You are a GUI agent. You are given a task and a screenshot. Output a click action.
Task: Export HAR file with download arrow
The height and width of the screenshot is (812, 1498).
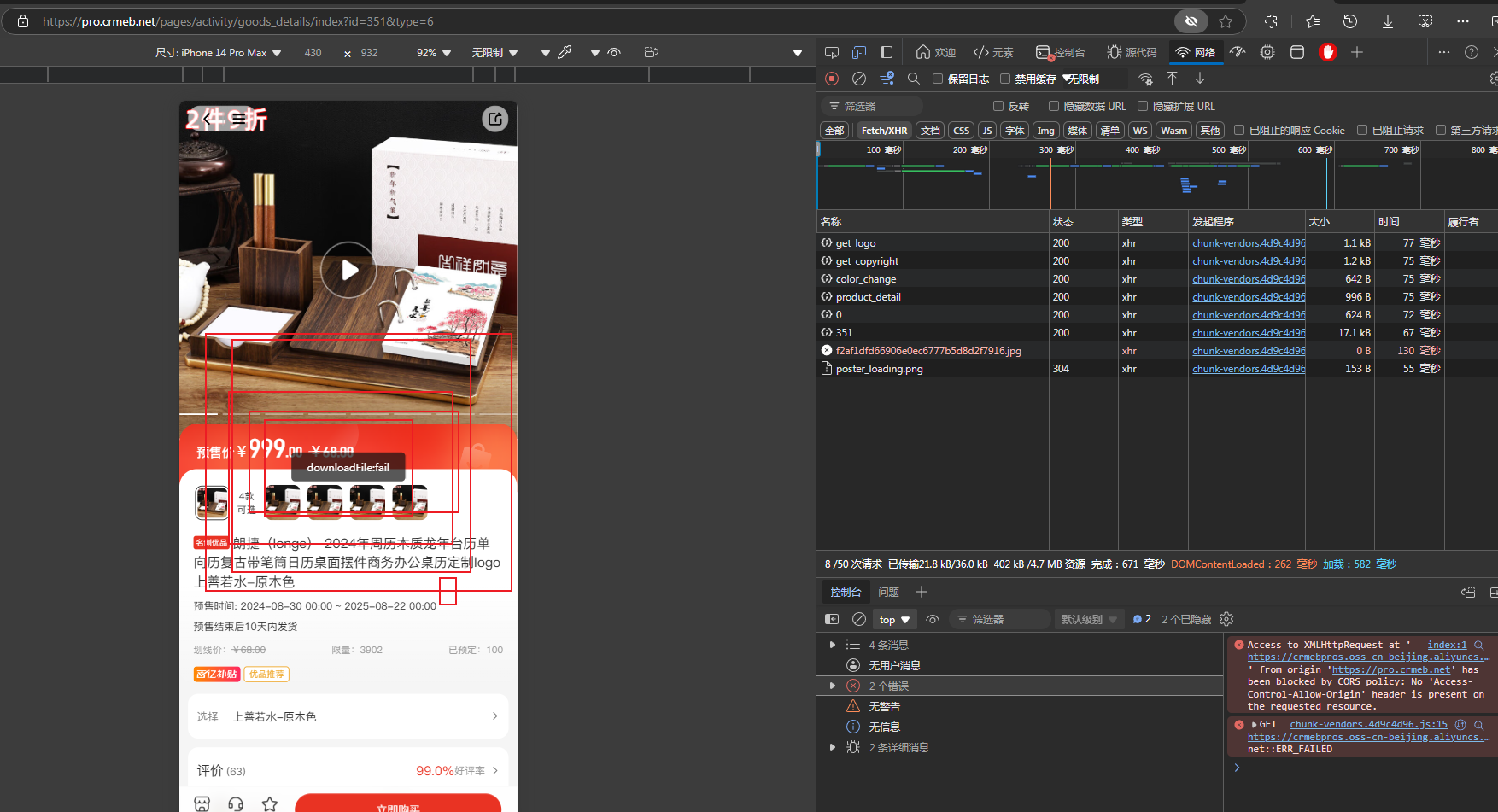1200,79
